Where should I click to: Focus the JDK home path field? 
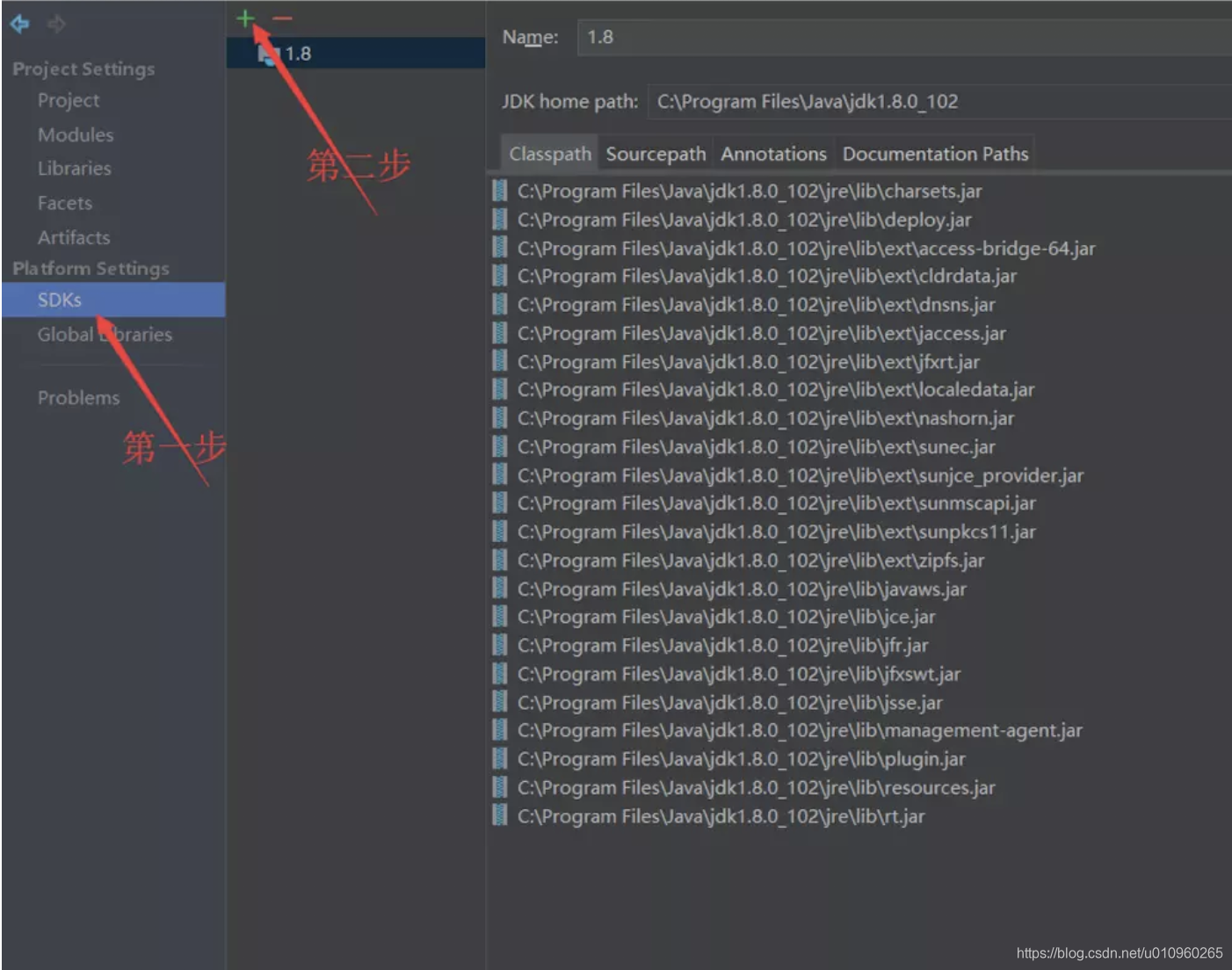939,101
